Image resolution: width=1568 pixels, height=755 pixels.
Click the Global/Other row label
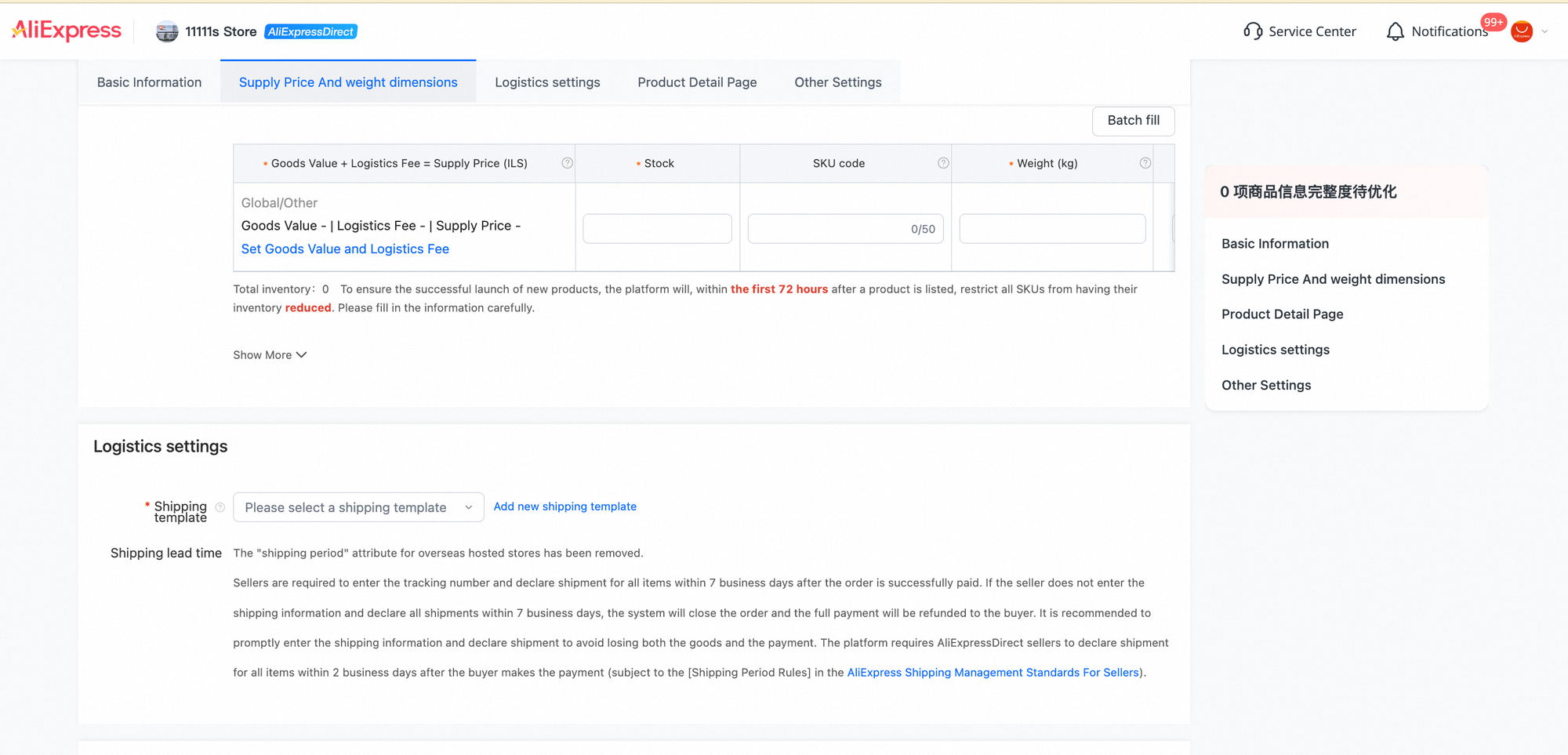click(279, 203)
